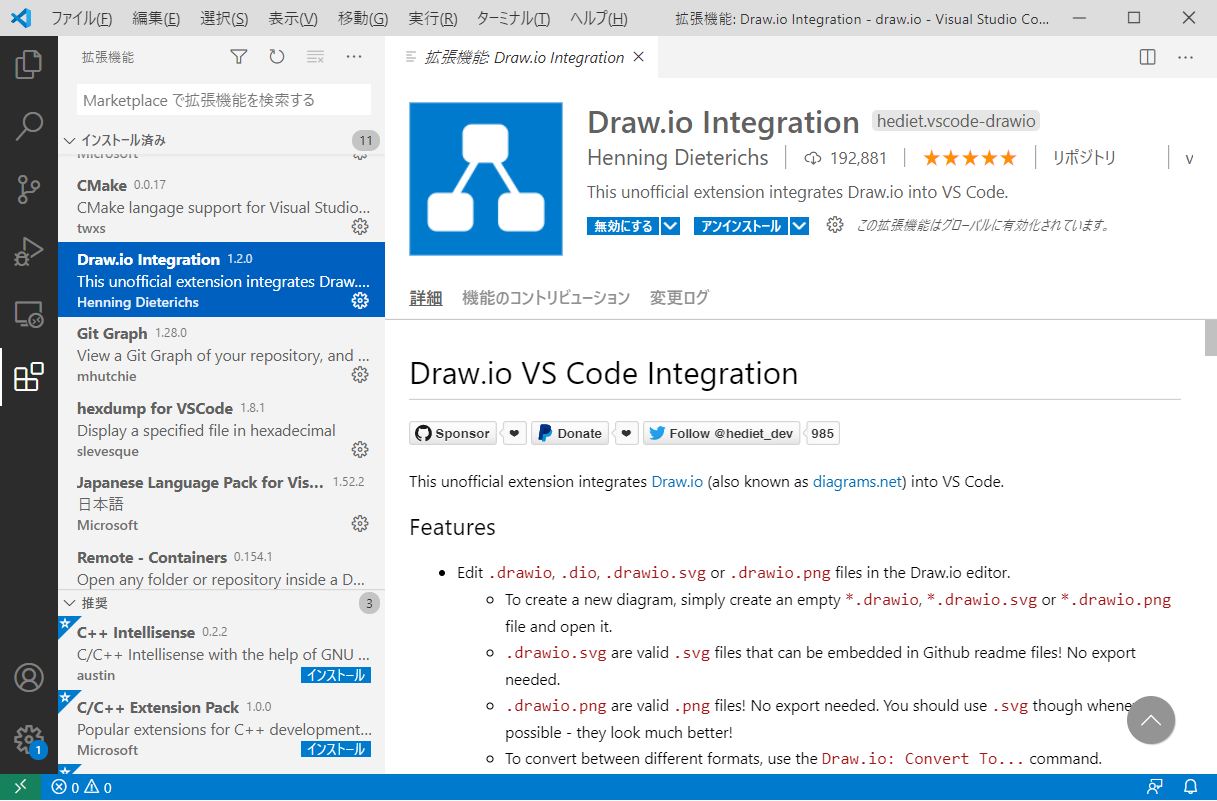Open the Search view in the activity bar
Screen dimensions: 1217x801
pyautogui.click(x=29, y=126)
